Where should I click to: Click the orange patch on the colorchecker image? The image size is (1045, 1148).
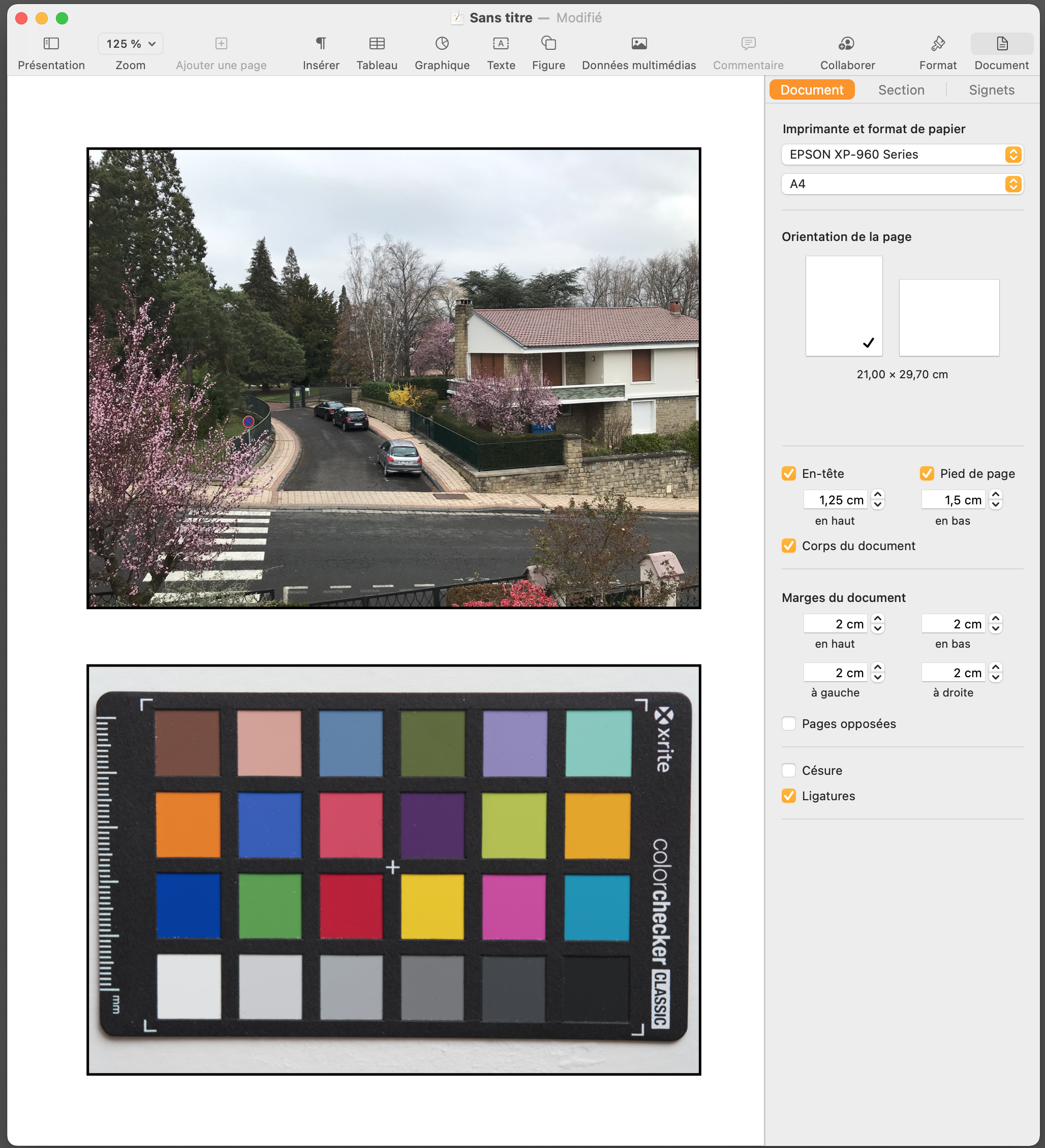coord(188,824)
